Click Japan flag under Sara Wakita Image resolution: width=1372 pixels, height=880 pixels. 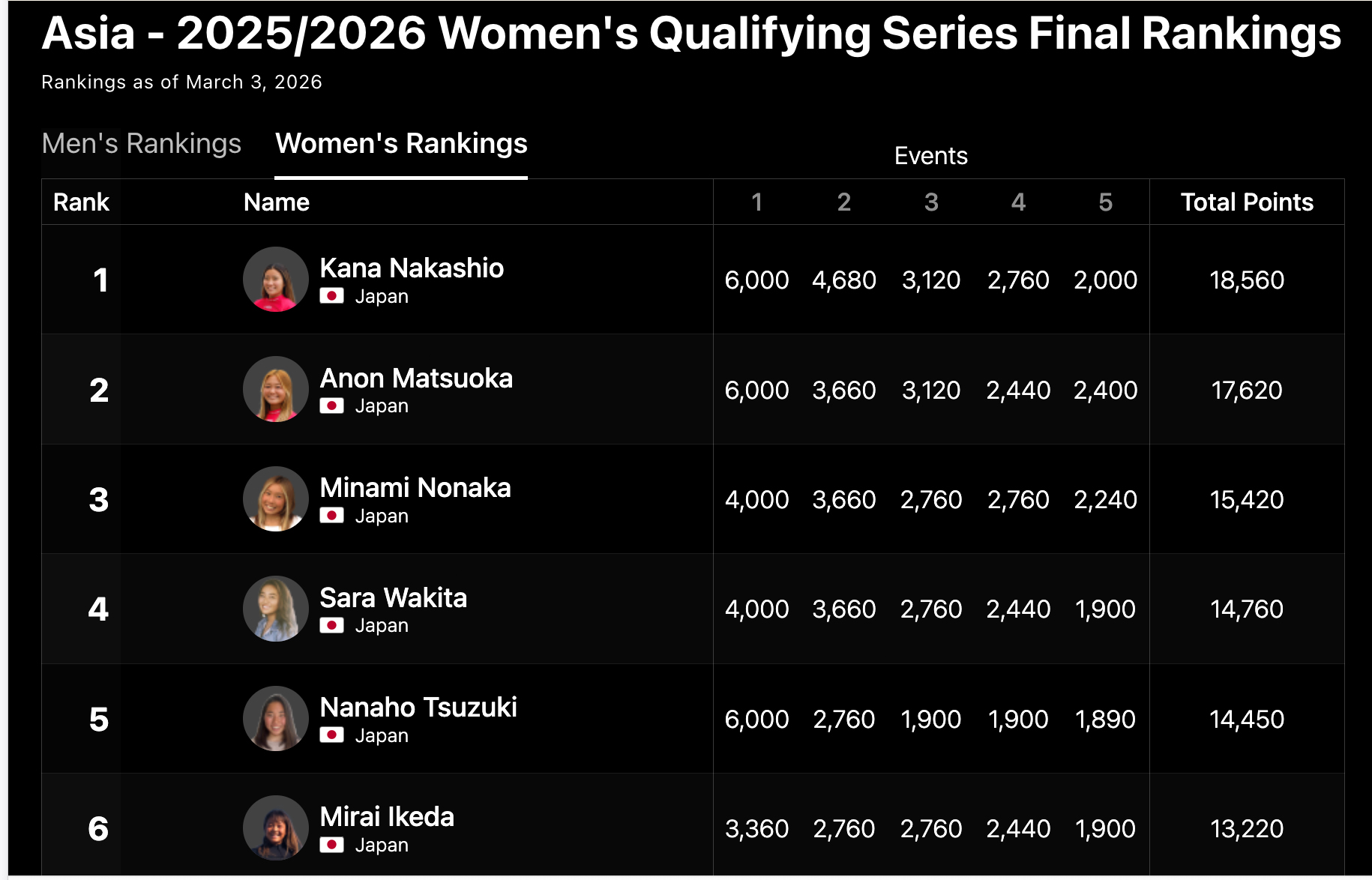coord(331,625)
